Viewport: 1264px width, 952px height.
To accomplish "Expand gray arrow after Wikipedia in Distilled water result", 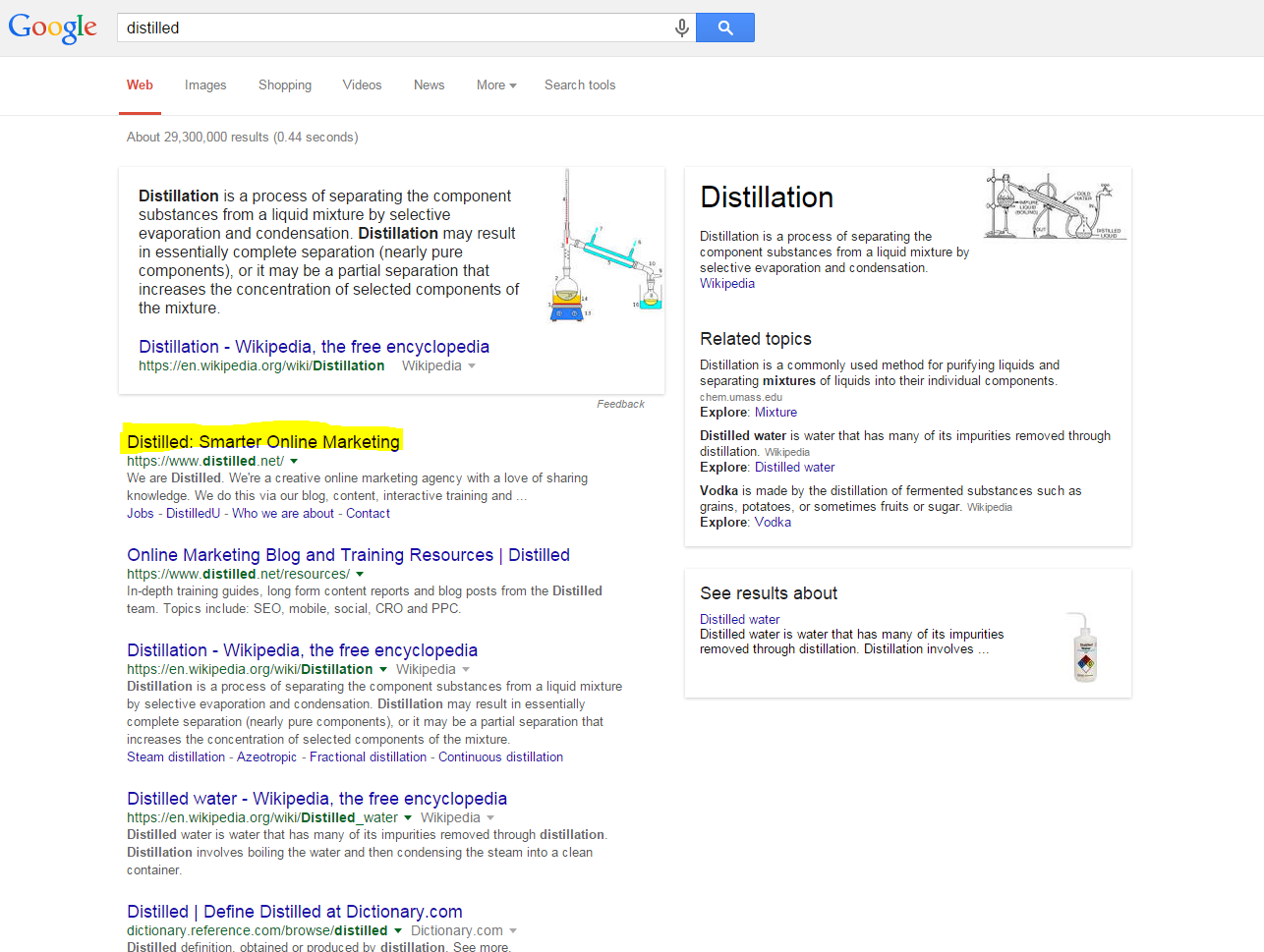I will pos(490,818).
